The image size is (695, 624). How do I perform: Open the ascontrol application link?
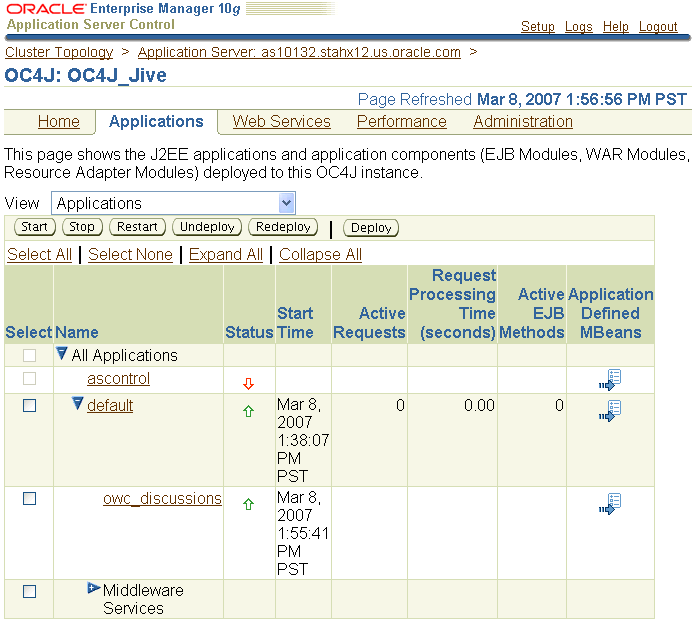[x=118, y=379]
